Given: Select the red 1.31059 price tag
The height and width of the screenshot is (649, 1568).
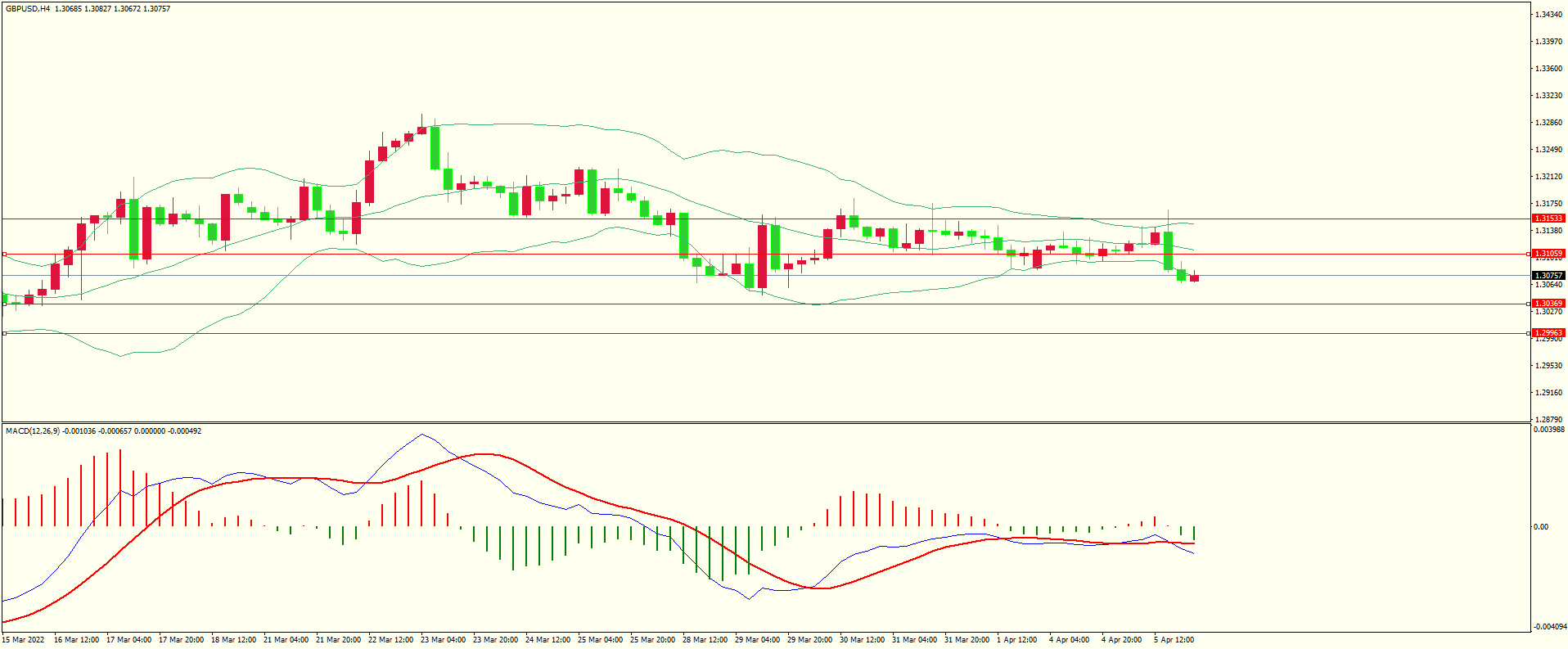Looking at the screenshot, I should click(1548, 254).
